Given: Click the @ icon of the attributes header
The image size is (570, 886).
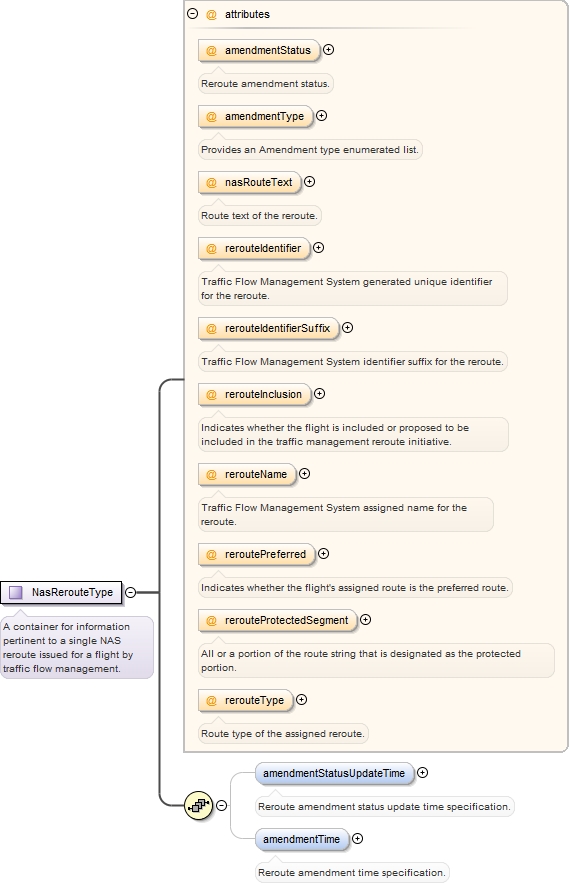Looking at the screenshot, I should point(211,15).
